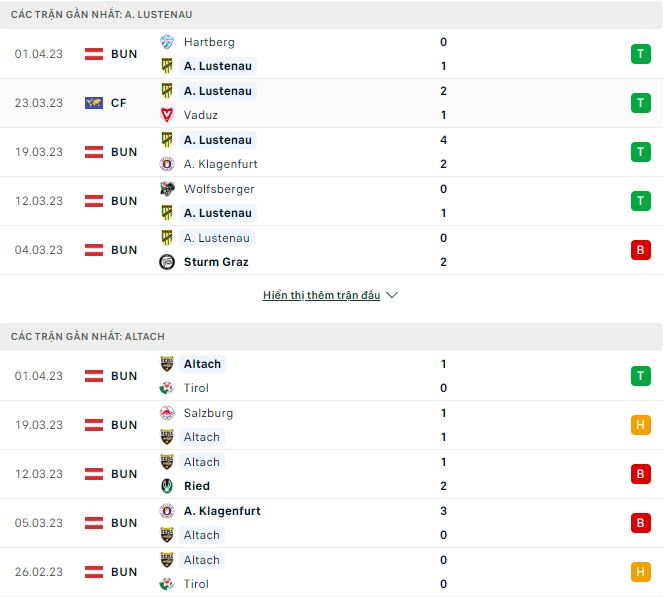Click the green T badge for Hartberg match

640,54
